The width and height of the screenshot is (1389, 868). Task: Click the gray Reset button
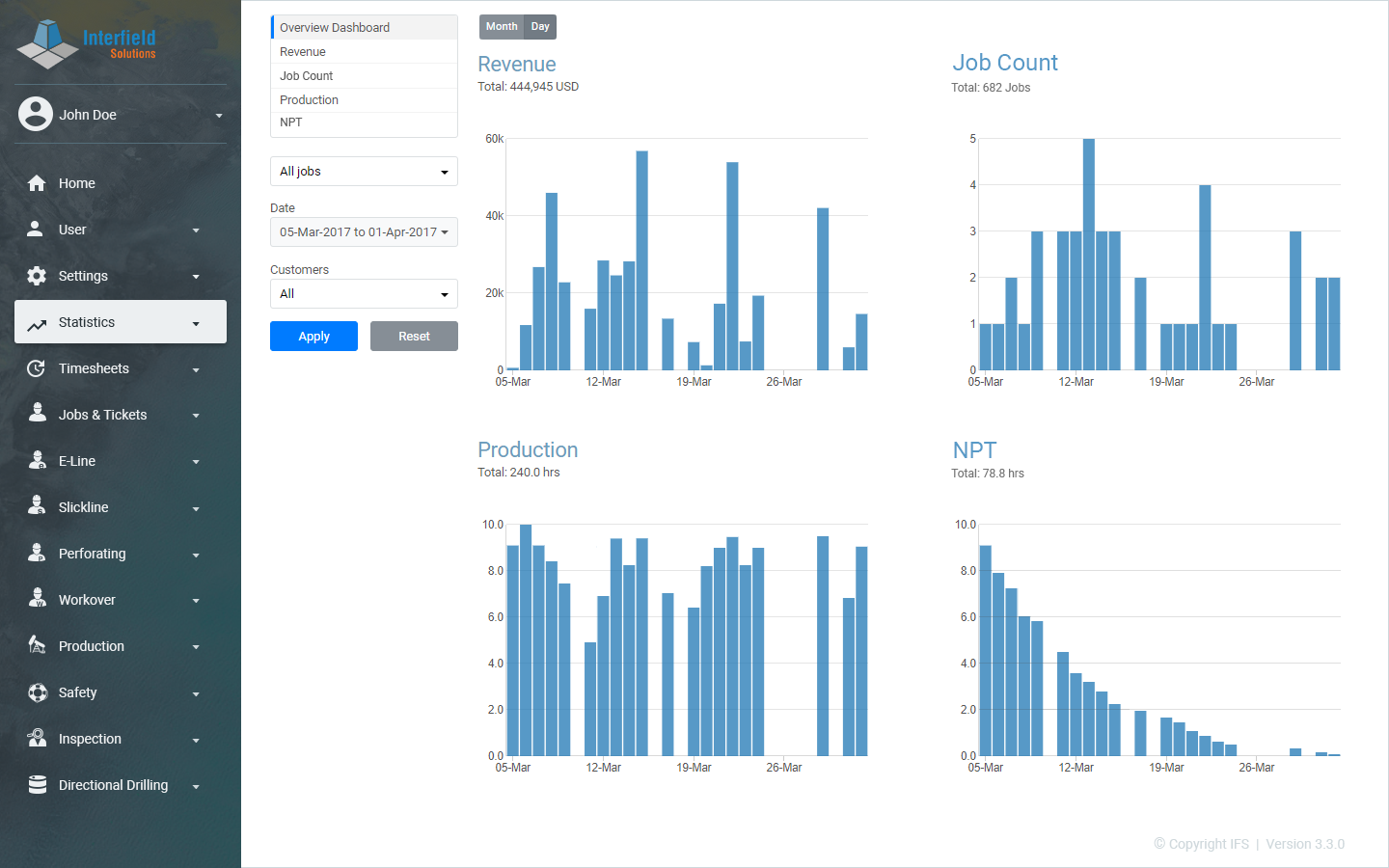point(414,337)
